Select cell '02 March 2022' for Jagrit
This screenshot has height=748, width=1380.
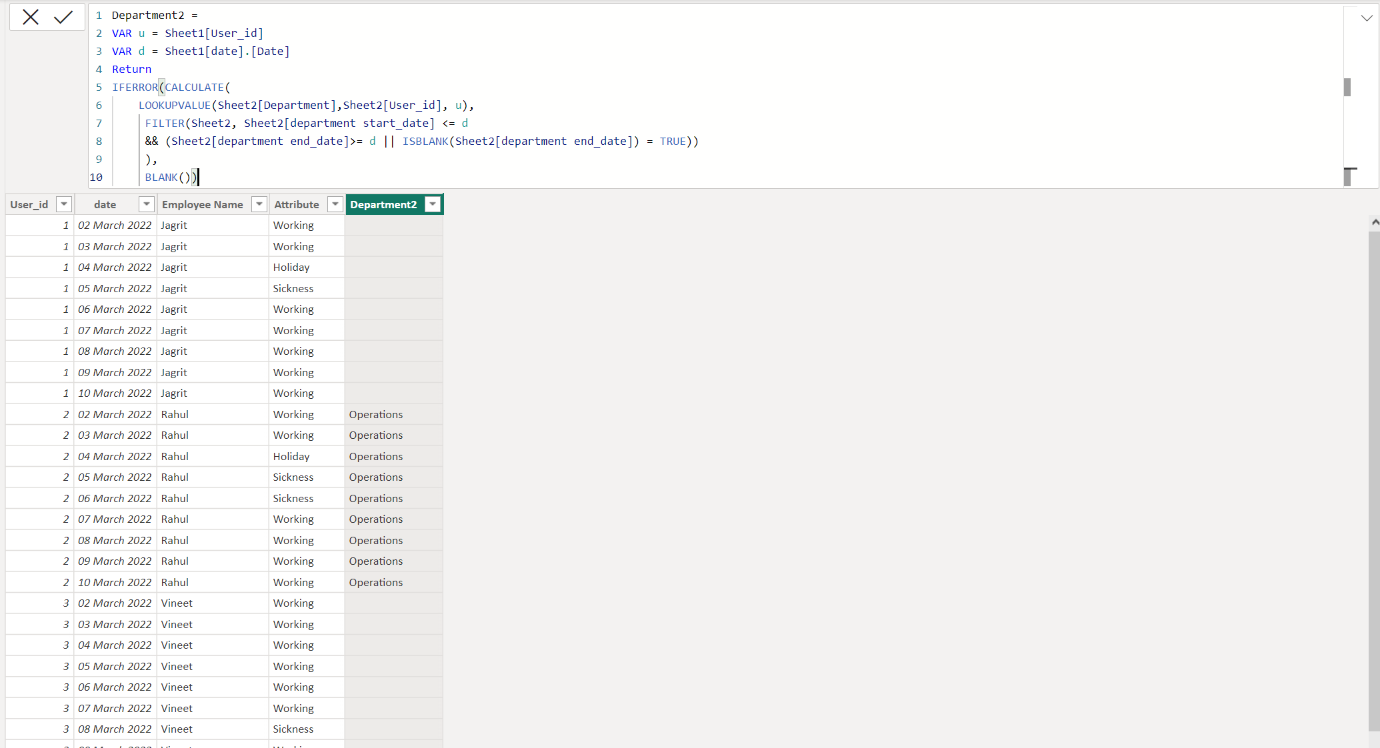pos(115,225)
